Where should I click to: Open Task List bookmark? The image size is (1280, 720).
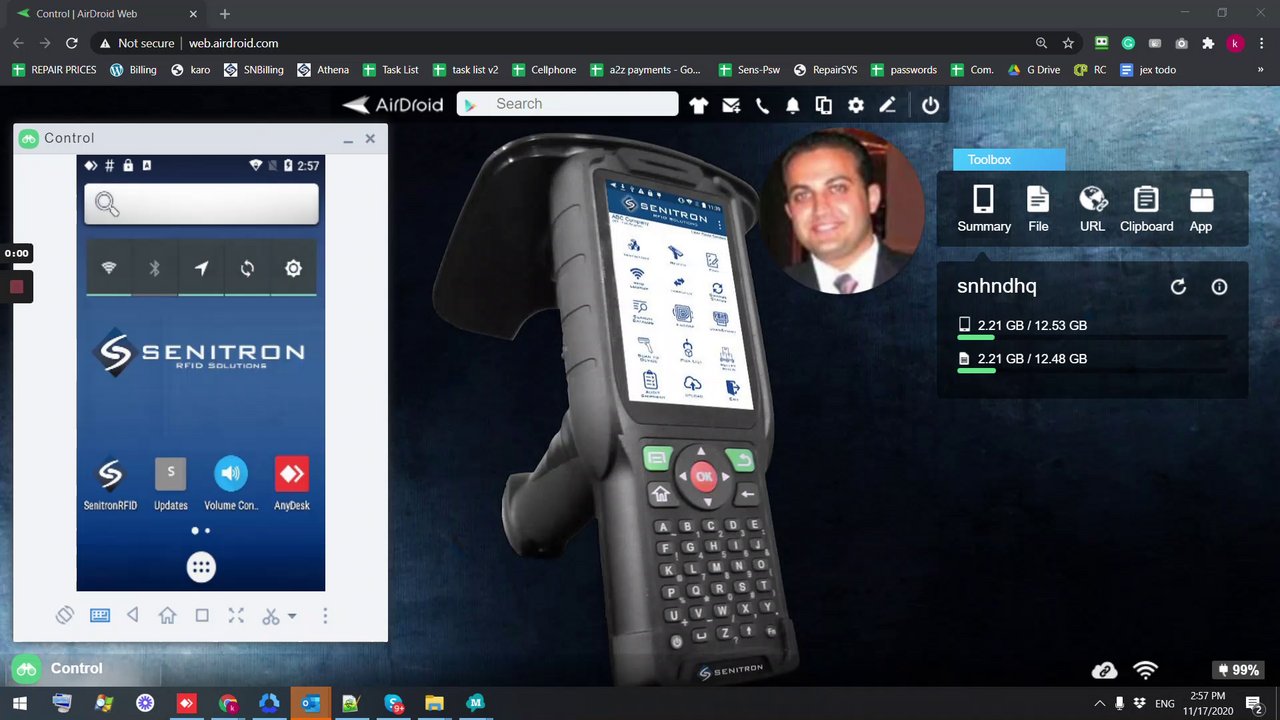[390, 70]
